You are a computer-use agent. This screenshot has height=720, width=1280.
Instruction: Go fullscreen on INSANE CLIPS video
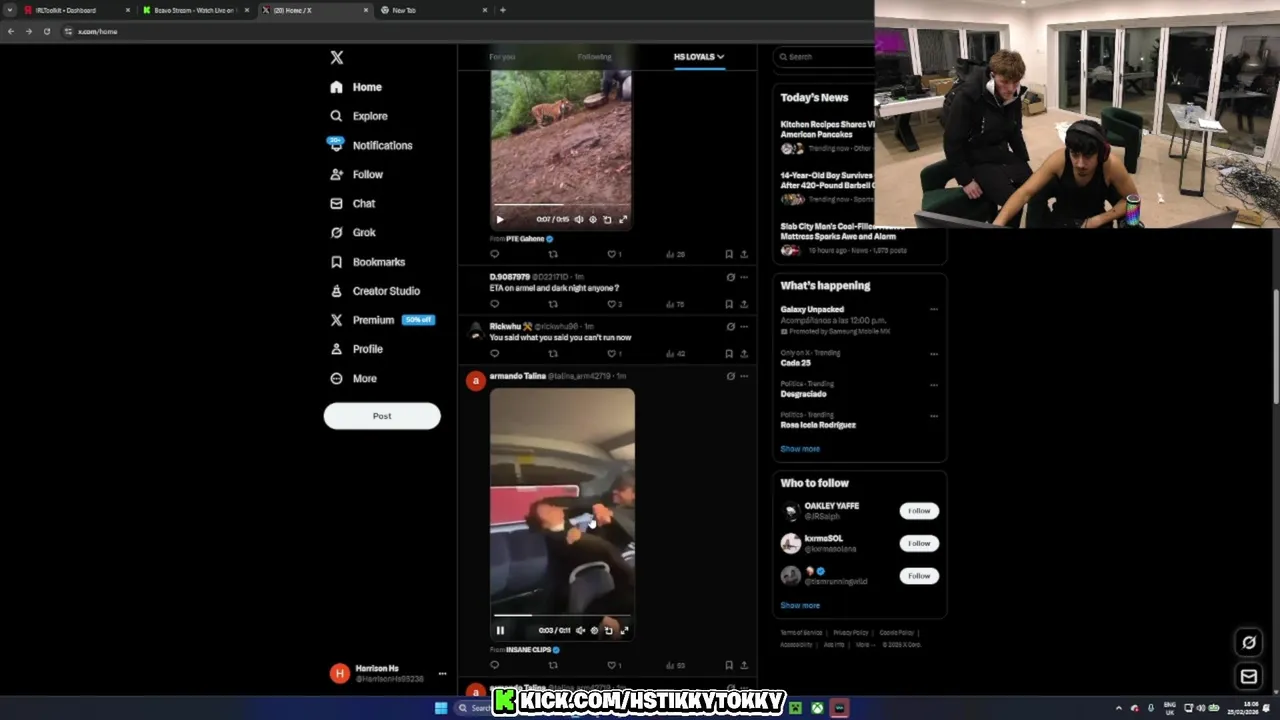tap(624, 630)
